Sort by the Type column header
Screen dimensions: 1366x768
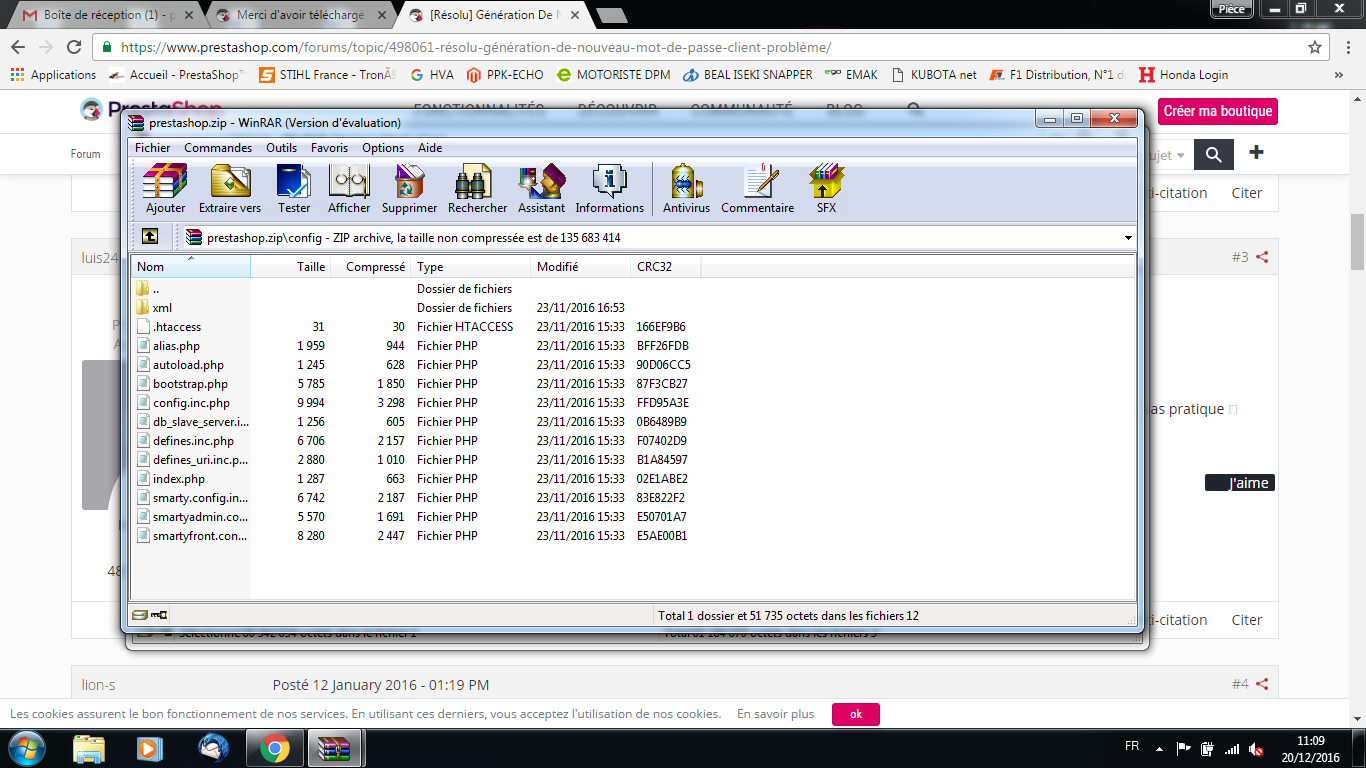tap(470, 267)
